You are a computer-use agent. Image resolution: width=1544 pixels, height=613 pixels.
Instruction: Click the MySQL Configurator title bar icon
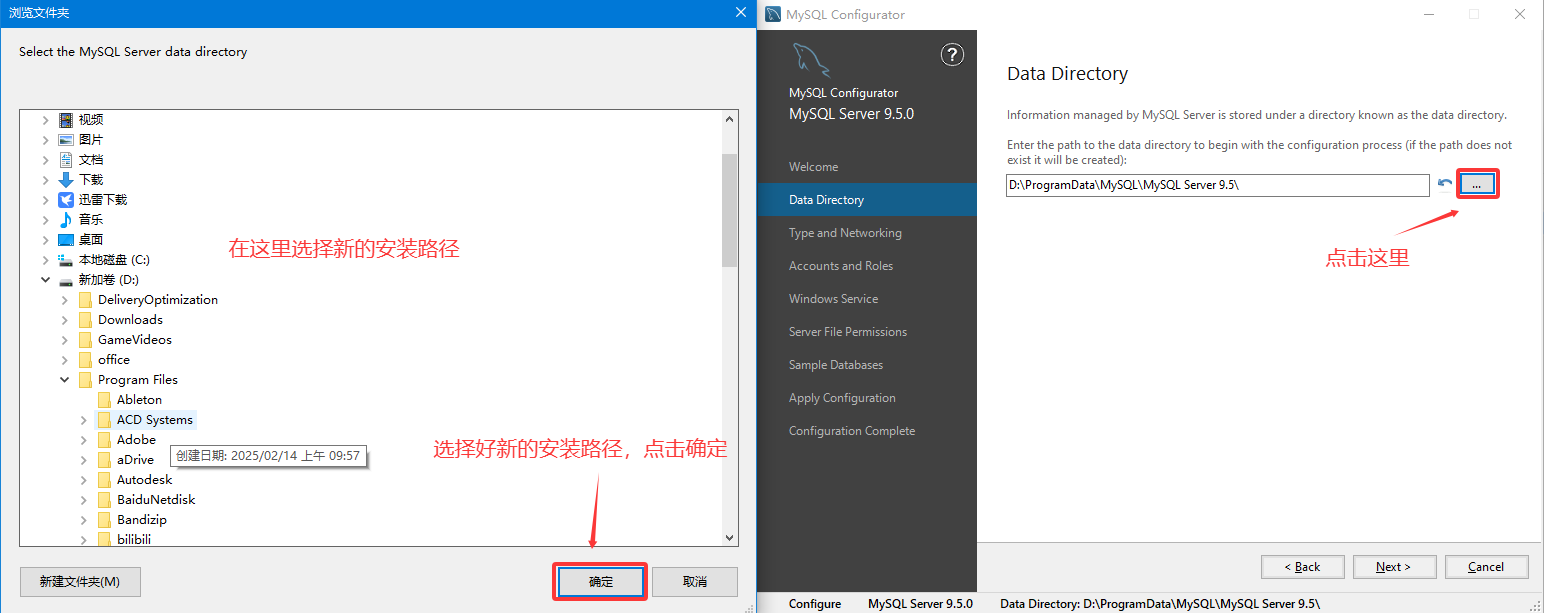773,14
